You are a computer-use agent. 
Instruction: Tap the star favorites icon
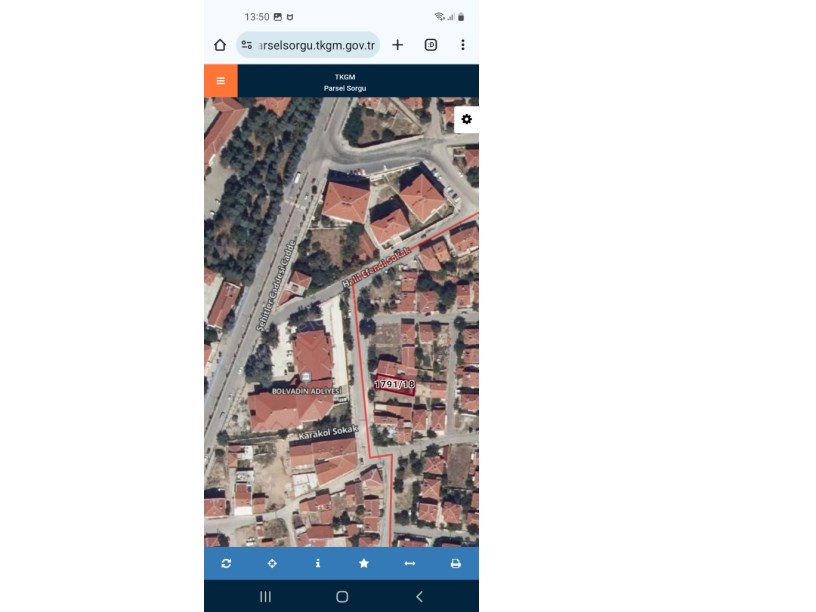point(364,563)
